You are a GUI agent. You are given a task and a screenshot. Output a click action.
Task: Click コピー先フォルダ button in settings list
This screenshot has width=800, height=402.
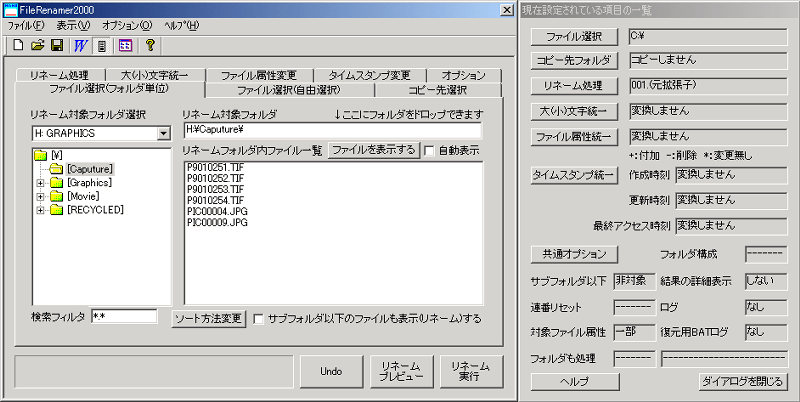coord(574,61)
